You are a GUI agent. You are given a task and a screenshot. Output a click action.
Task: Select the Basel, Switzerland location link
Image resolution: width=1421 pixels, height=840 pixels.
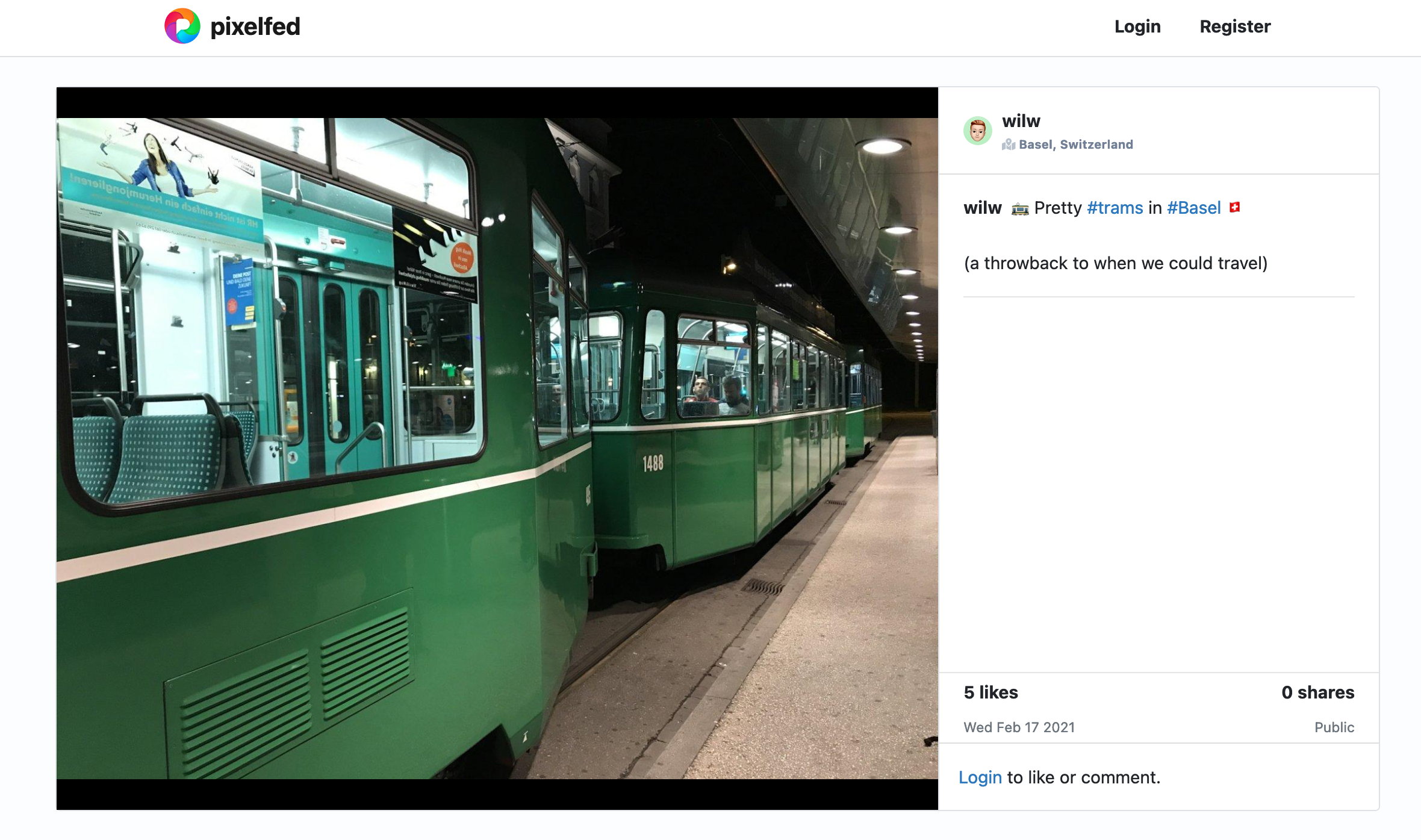pos(1076,145)
